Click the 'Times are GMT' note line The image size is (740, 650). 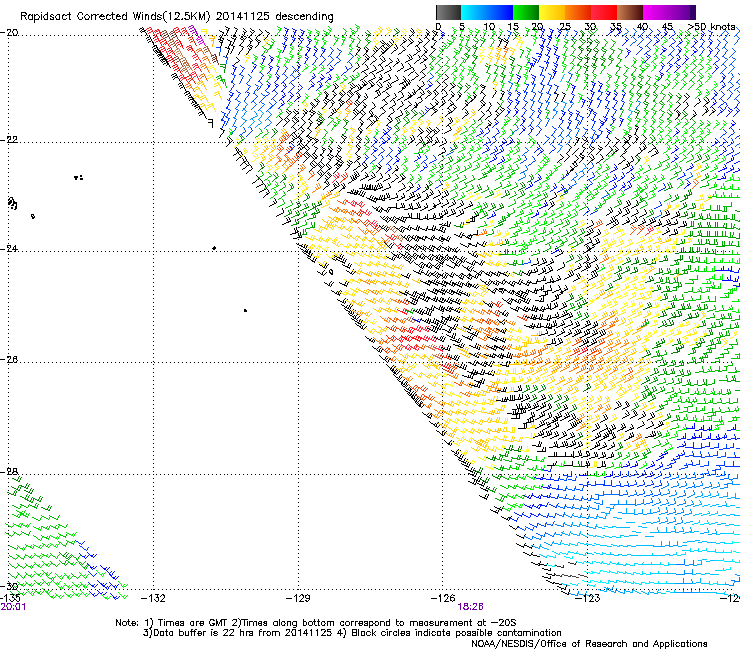pos(316,623)
